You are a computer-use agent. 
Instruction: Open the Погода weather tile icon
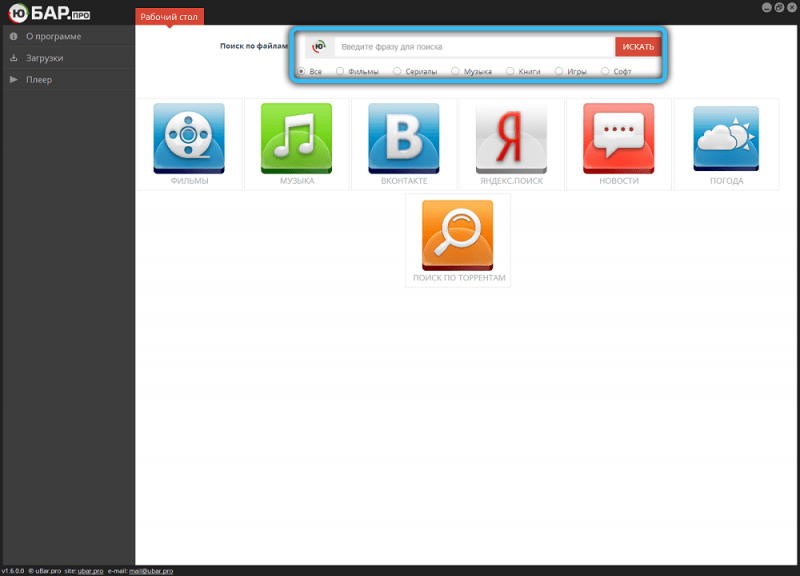[726, 138]
